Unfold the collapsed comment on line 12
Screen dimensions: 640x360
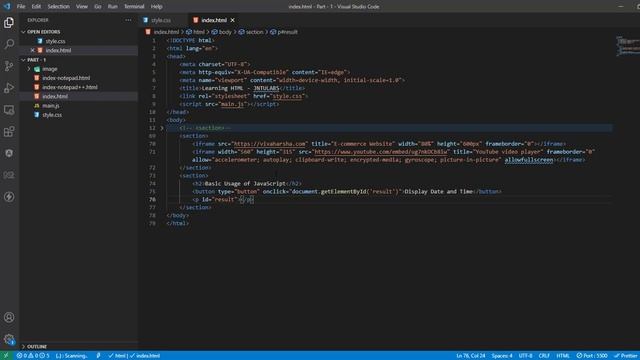tap(162, 128)
